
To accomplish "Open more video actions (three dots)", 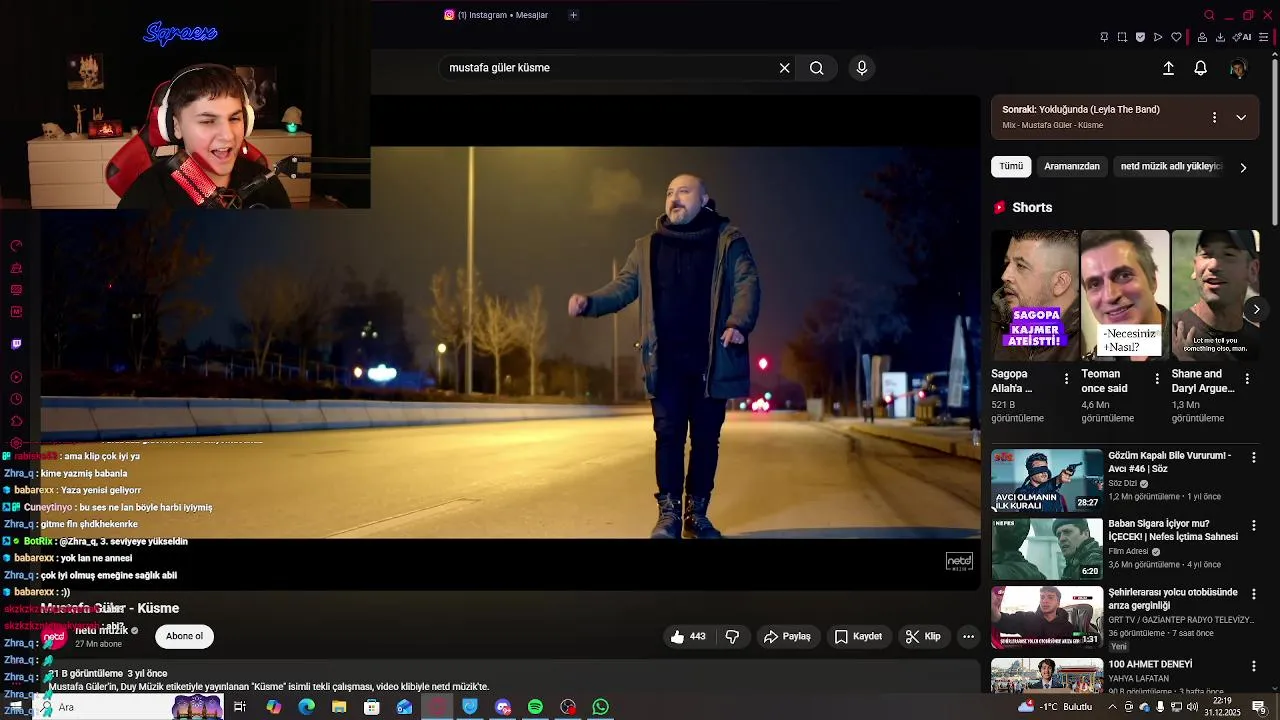I will point(968,636).
